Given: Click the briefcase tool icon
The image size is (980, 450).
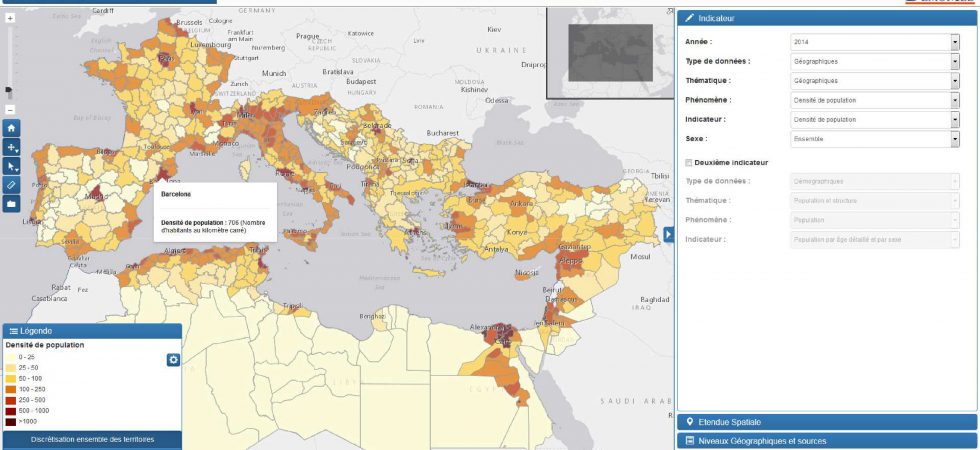Looking at the screenshot, I should click(11, 204).
